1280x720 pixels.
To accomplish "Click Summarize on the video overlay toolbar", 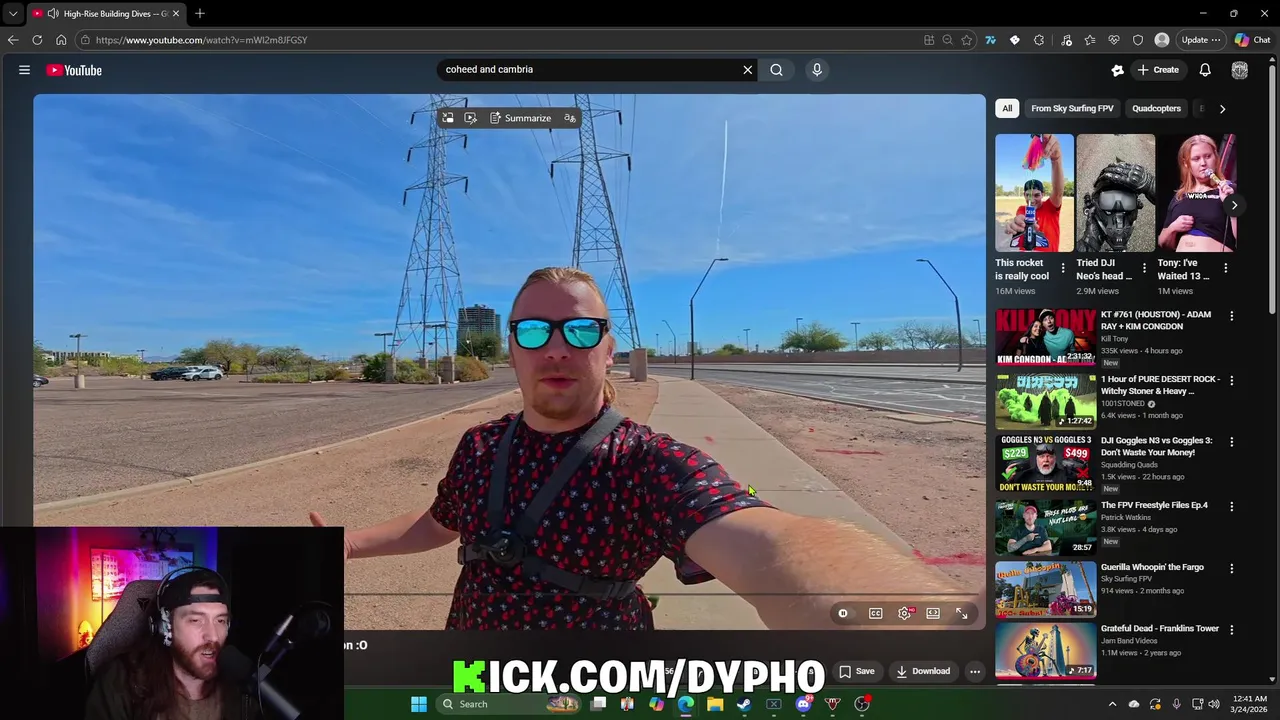I will click(x=520, y=118).
